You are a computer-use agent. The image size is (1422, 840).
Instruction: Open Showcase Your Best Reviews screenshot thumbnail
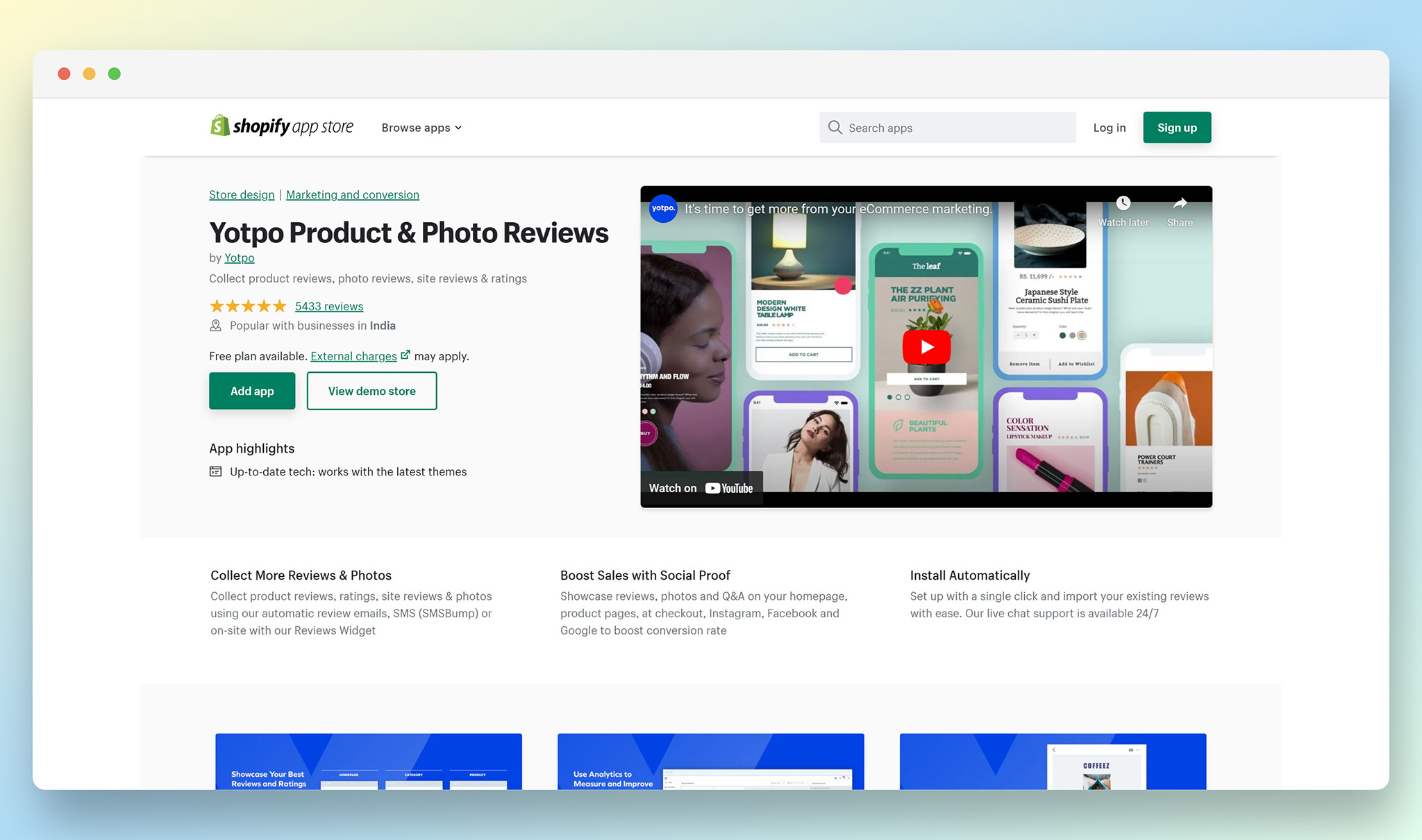368,761
